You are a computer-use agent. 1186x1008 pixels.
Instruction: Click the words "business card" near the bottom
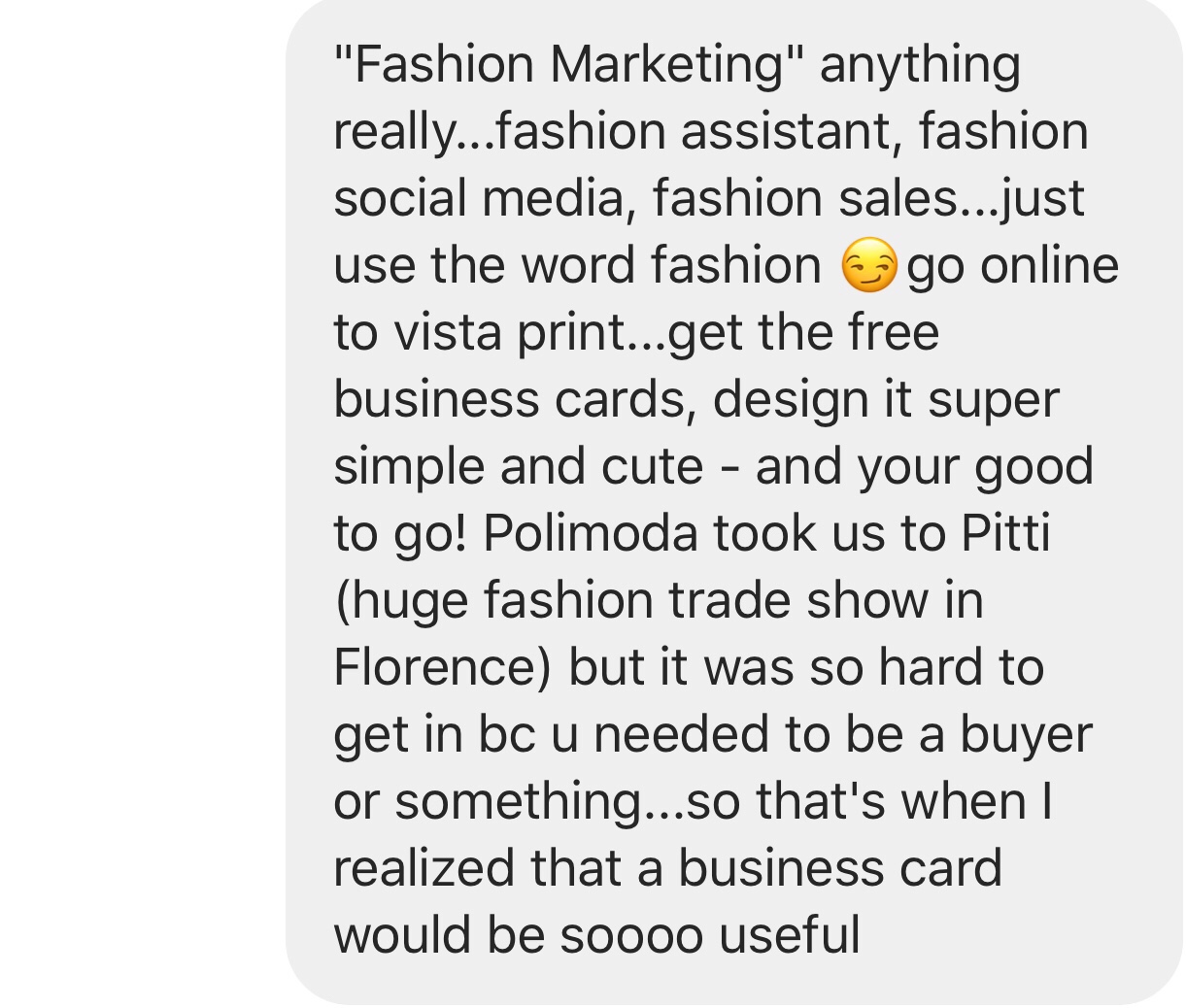click(x=839, y=868)
